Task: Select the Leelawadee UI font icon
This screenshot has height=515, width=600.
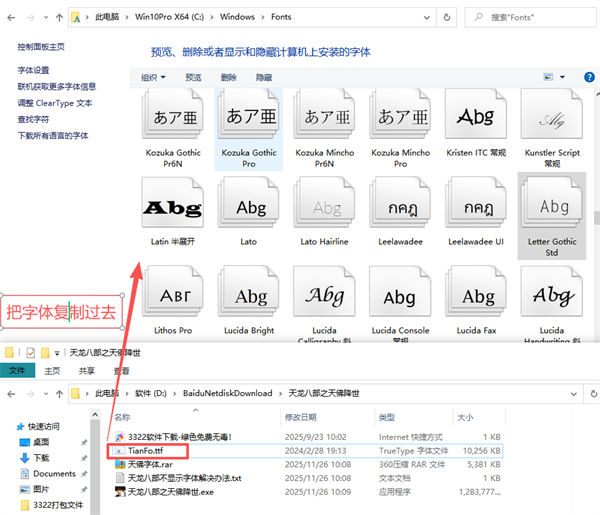Action: point(476,203)
